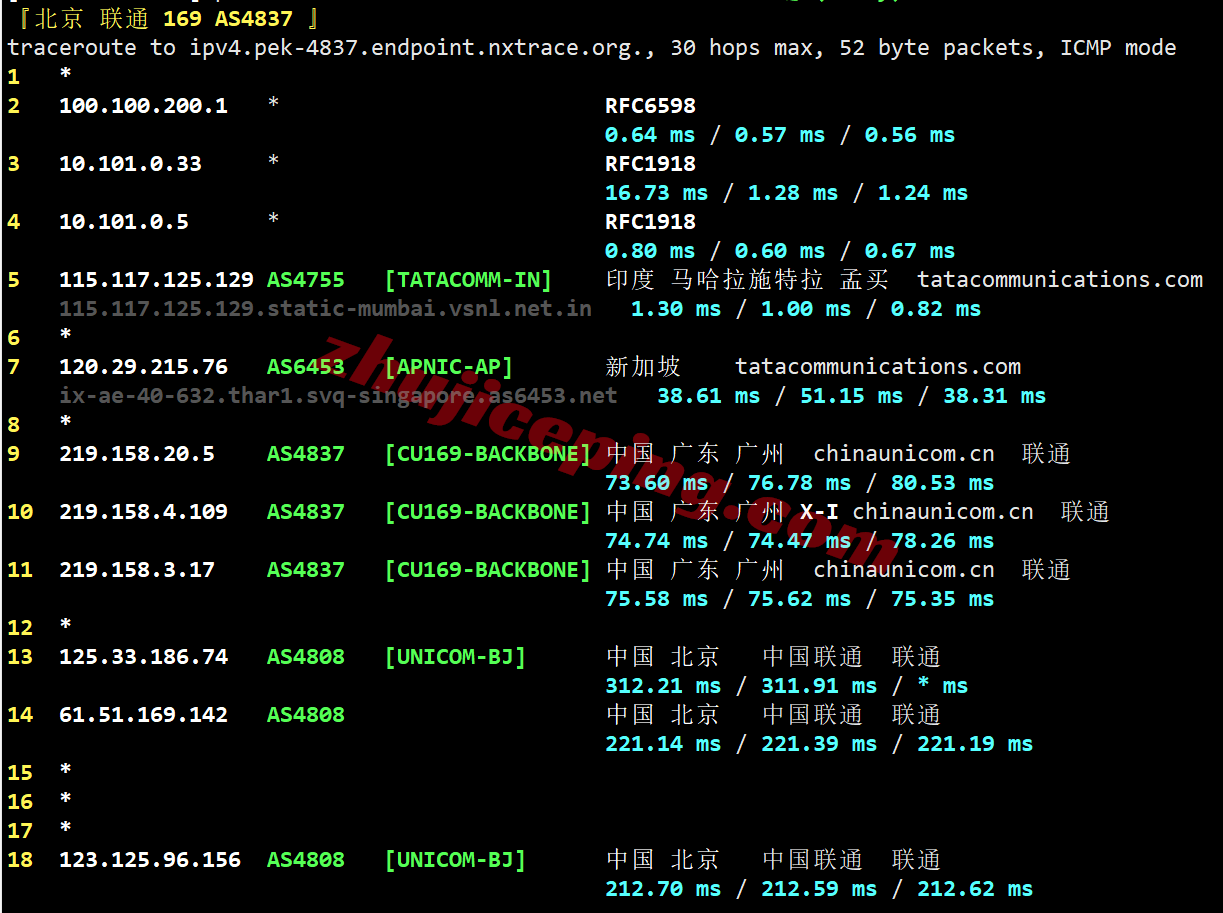Image resolution: width=1223 pixels, height=913 pixels.
Task: Select [UNICOM-BJ] tag on hop 13
Action: [x=455, y=656]
